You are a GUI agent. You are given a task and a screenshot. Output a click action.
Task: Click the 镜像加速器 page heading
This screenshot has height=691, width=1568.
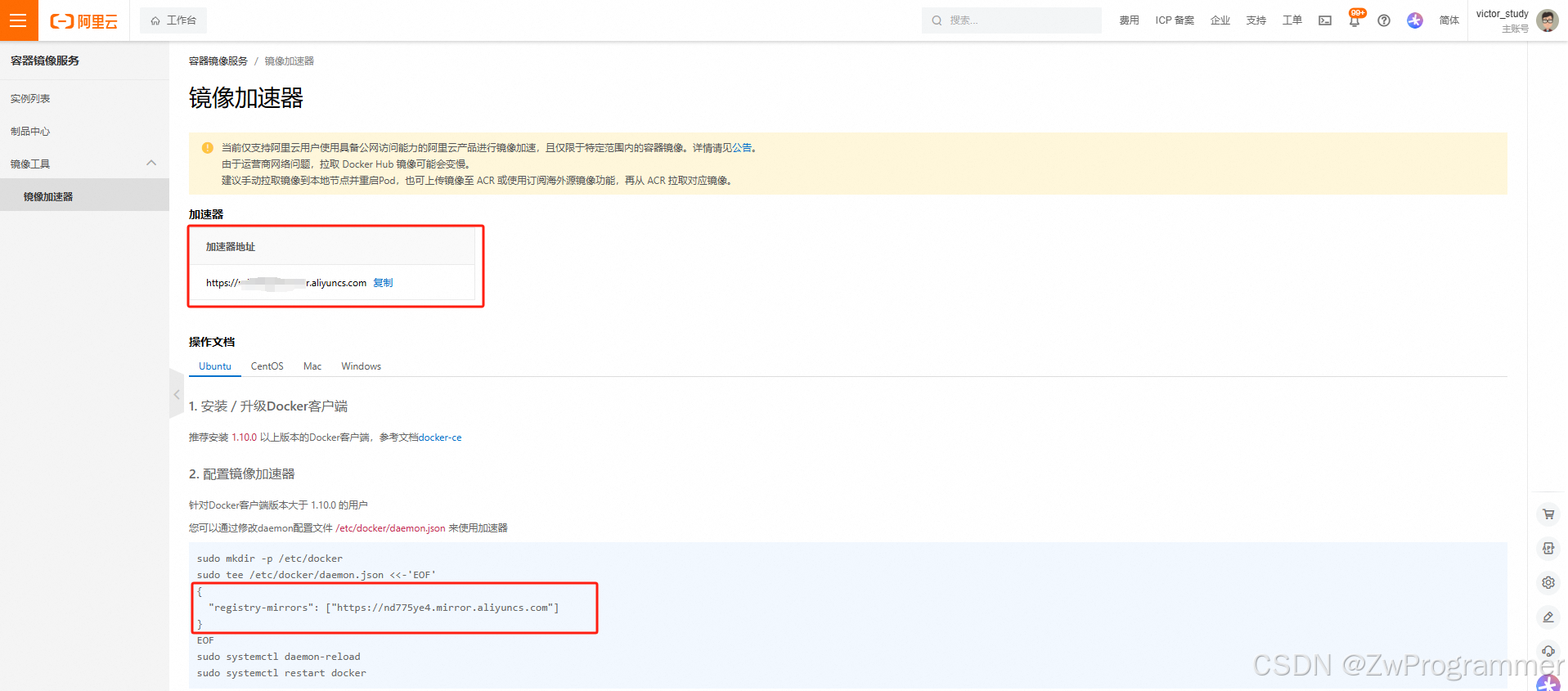click(x=246, y=98)
